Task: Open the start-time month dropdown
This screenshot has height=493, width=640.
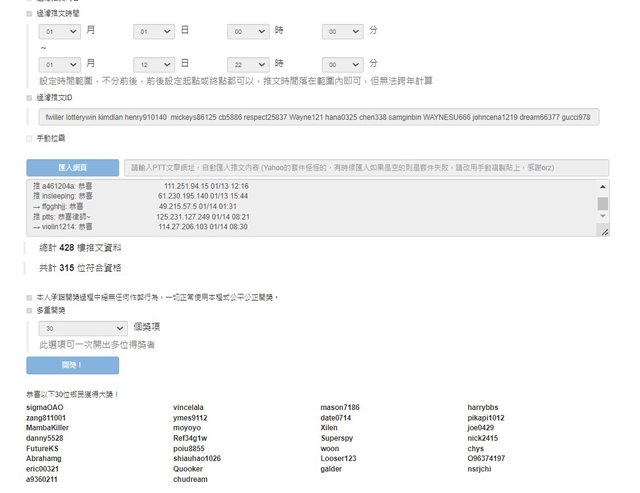Action: [59, 32]
